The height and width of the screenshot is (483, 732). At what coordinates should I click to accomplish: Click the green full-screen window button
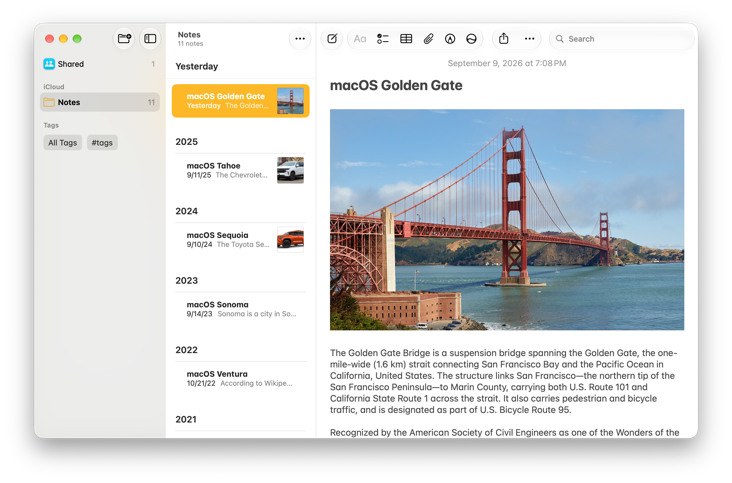pos(77,39)
